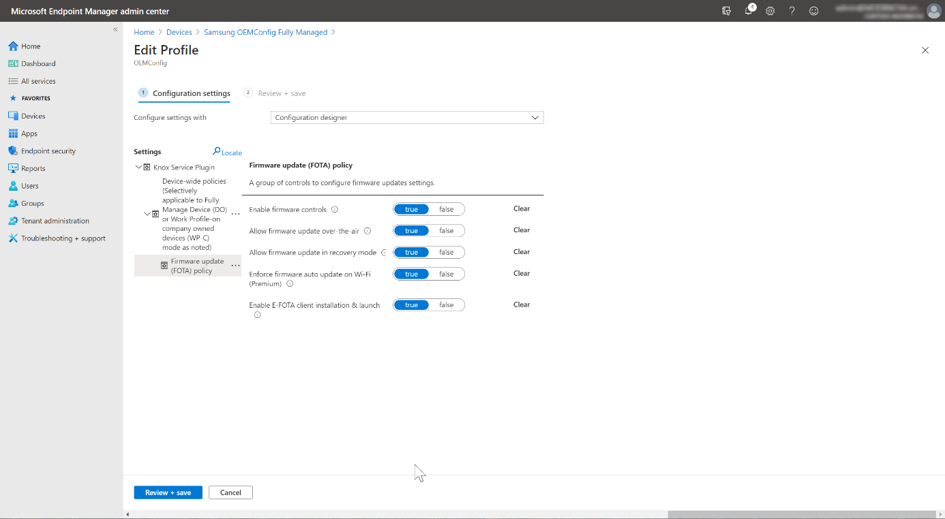Set Allow firmware update in recovery mode to false

pyautogui.click(x=447, y=253)
